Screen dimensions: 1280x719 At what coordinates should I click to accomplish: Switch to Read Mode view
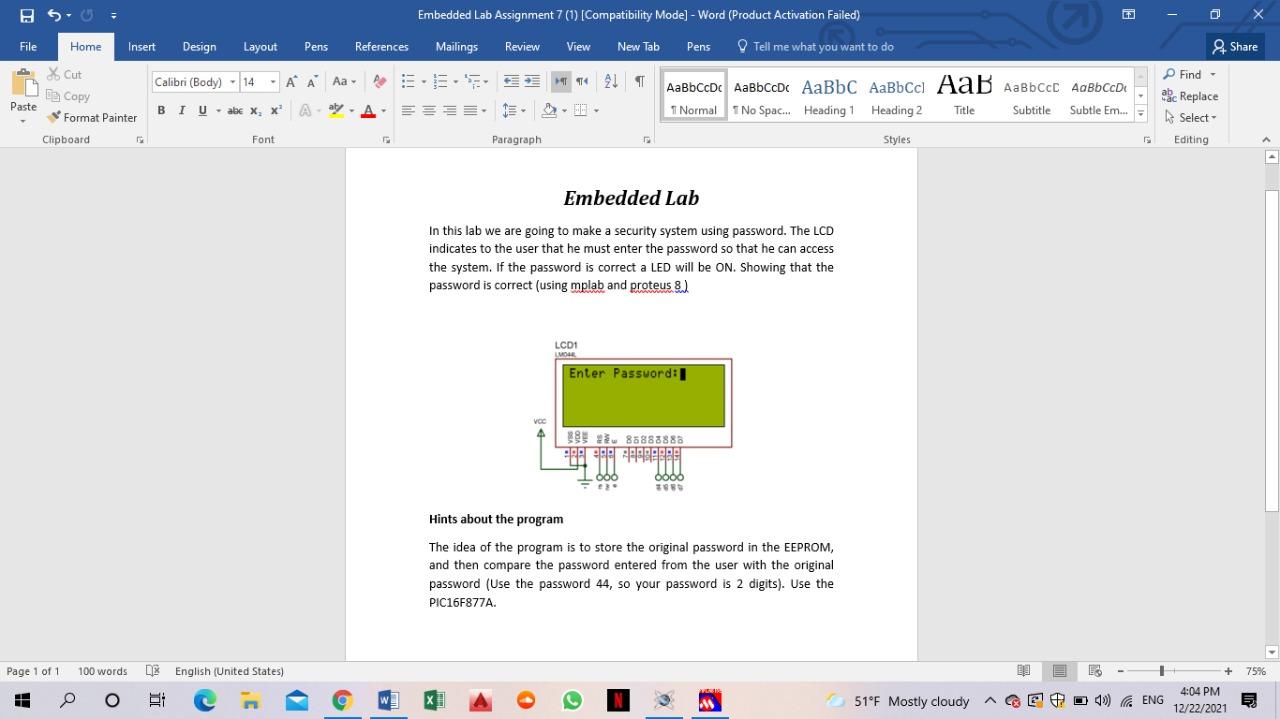[1023, 671]
